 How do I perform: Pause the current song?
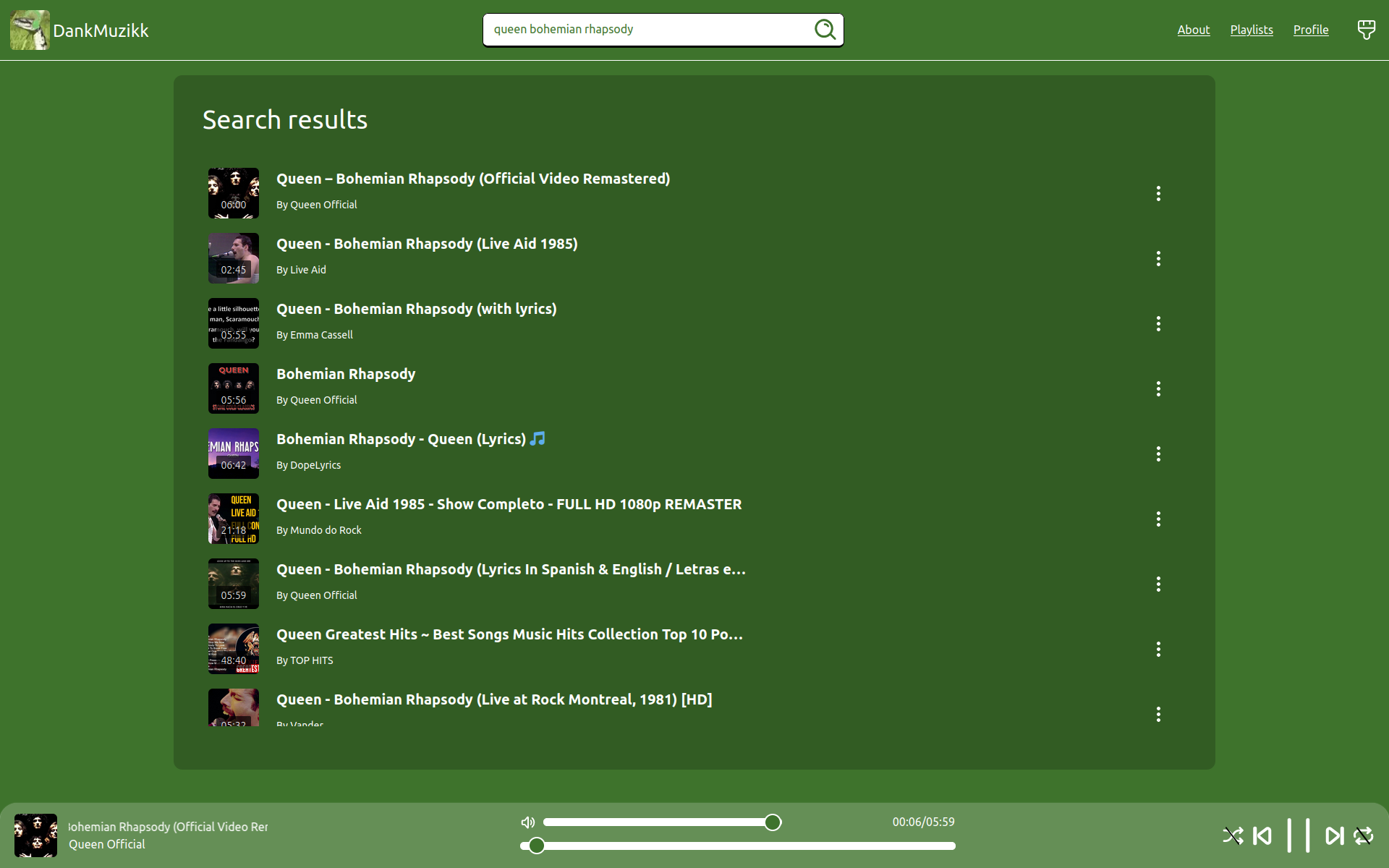[x=1299, y=835]
